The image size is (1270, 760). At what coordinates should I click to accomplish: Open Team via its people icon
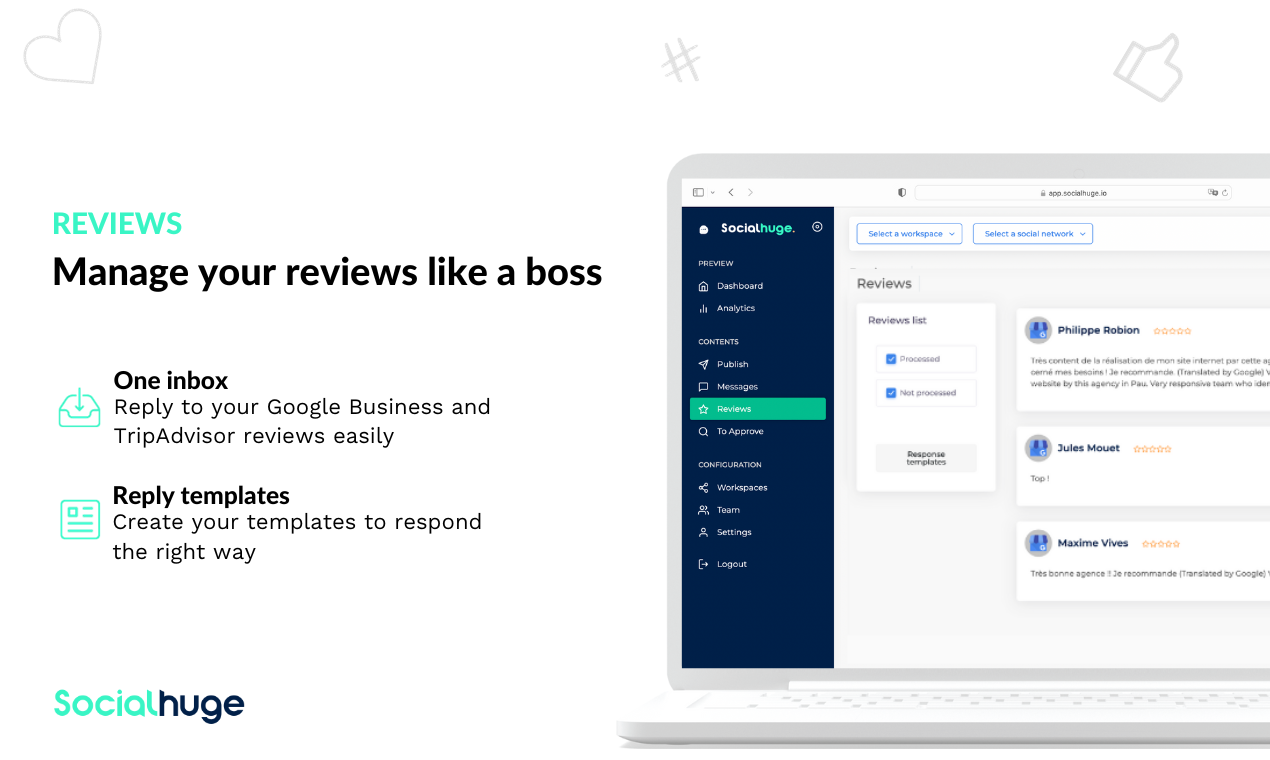click(x=704, y=510)
